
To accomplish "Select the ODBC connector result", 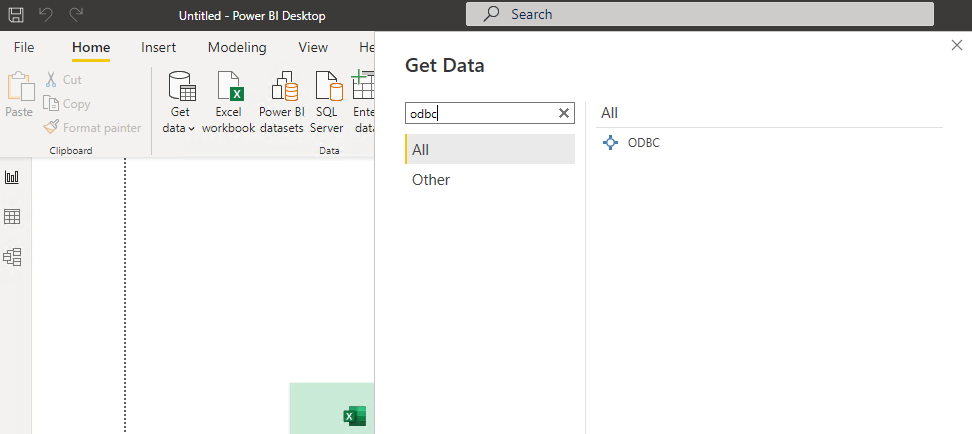I will (642, 143).
